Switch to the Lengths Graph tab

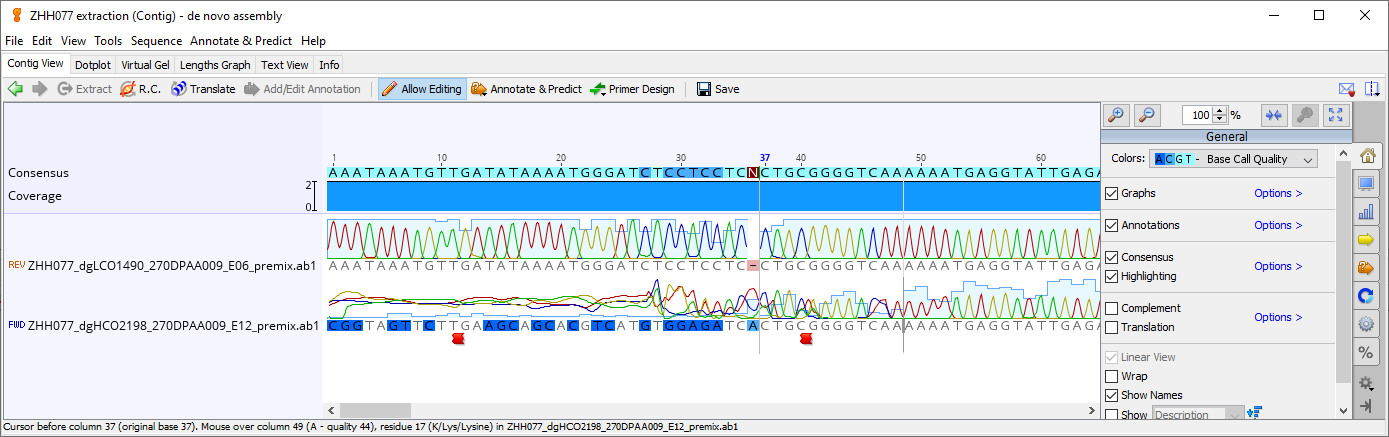click(215, 64)
